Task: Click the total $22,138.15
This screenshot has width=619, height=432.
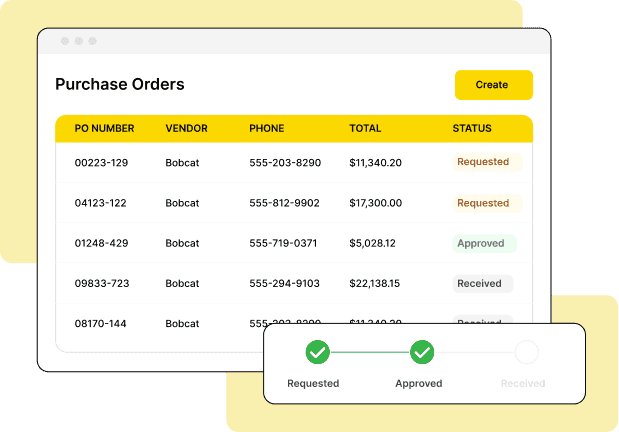Action: 374,284
